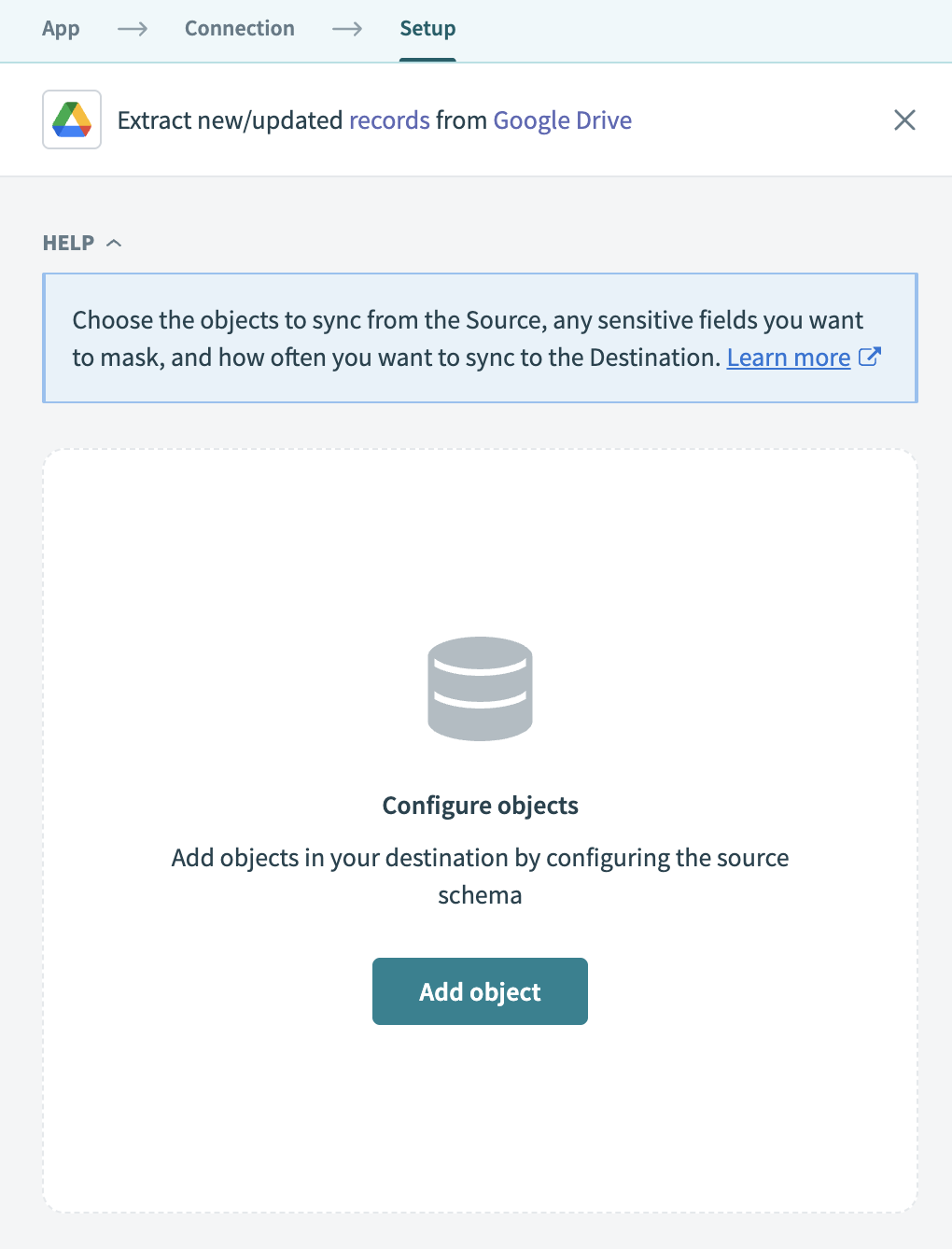Click the external link icon beside Learn more
Image resolution: width=952 pixels, height=1249 pixels.
coord(869,357)
